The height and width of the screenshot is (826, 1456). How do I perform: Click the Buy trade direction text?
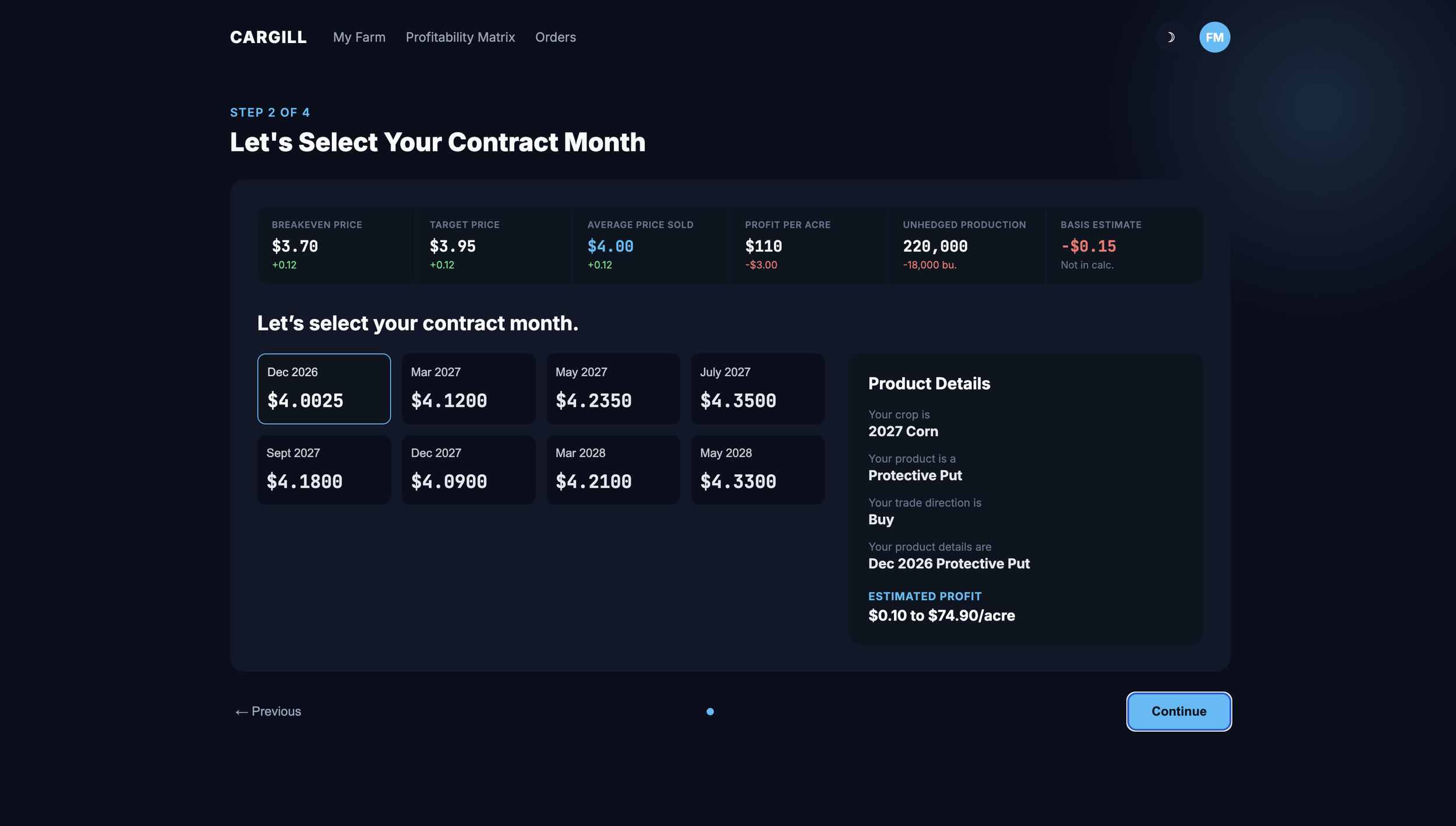[881, 519]
